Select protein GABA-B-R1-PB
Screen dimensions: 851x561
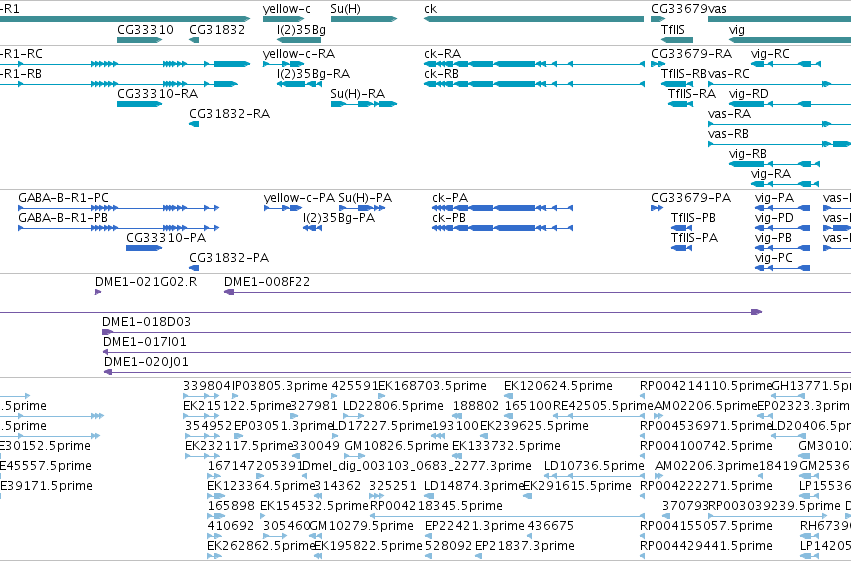pos(63,218)
